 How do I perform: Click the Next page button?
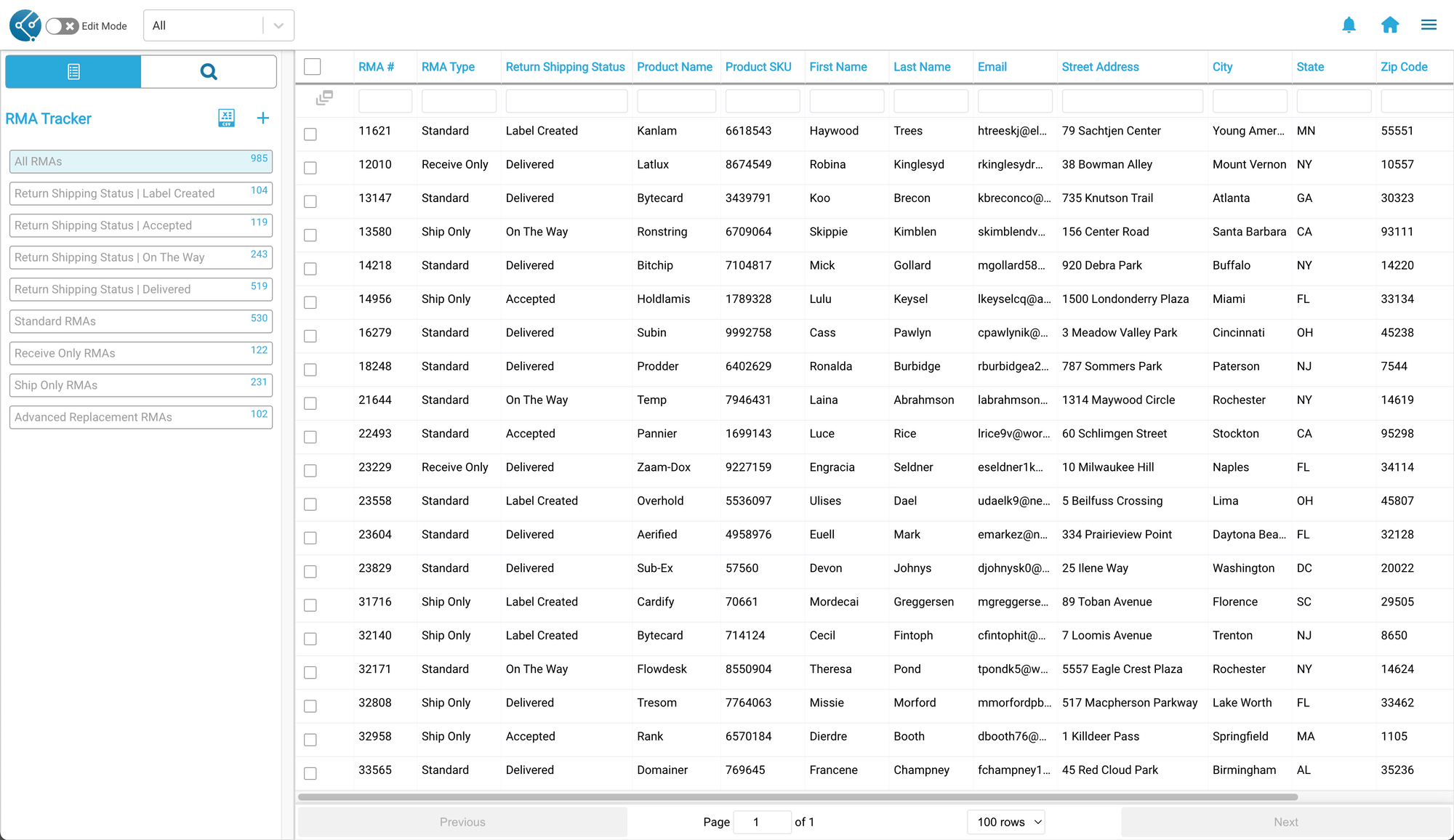point(1285,822)
